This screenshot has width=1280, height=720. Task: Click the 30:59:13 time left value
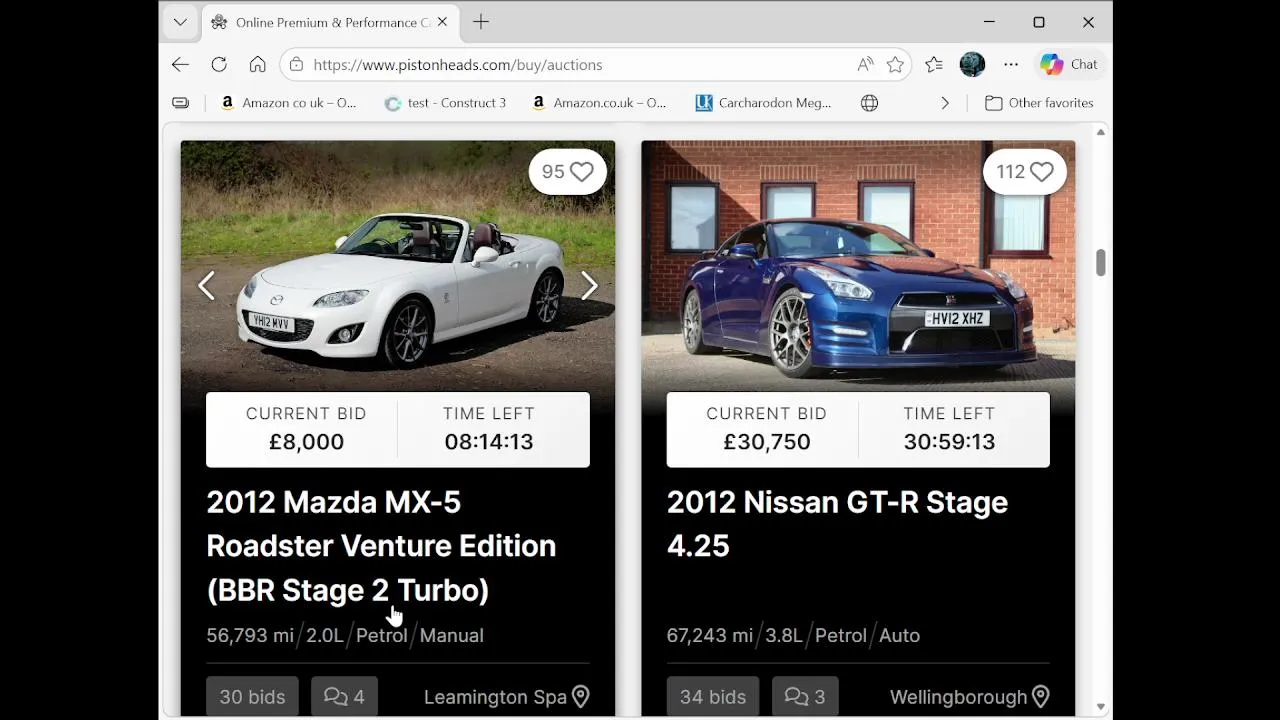click(x=949, y=442)
